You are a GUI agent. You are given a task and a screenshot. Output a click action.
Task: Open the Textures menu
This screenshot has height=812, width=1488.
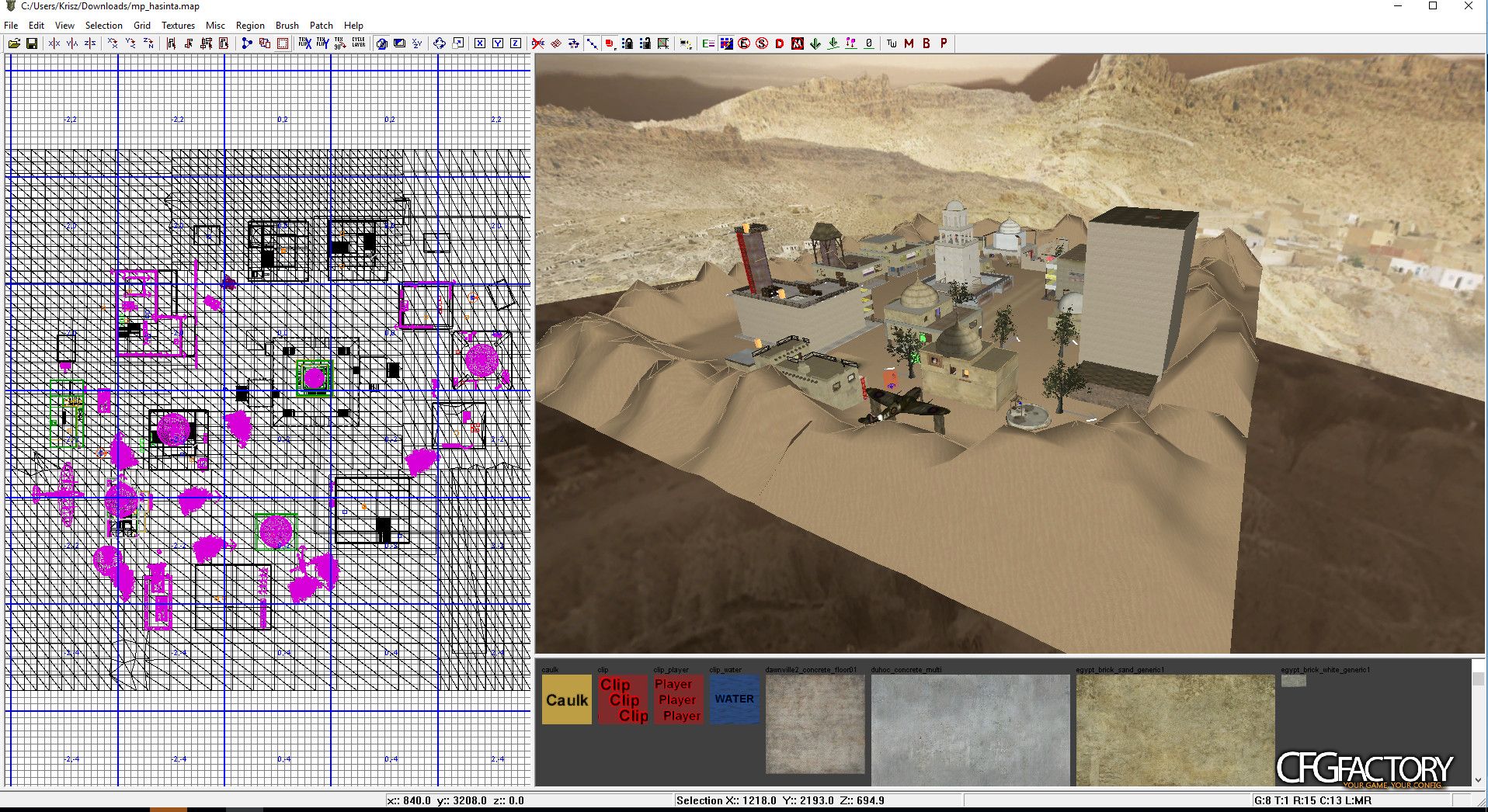[178, 26]
